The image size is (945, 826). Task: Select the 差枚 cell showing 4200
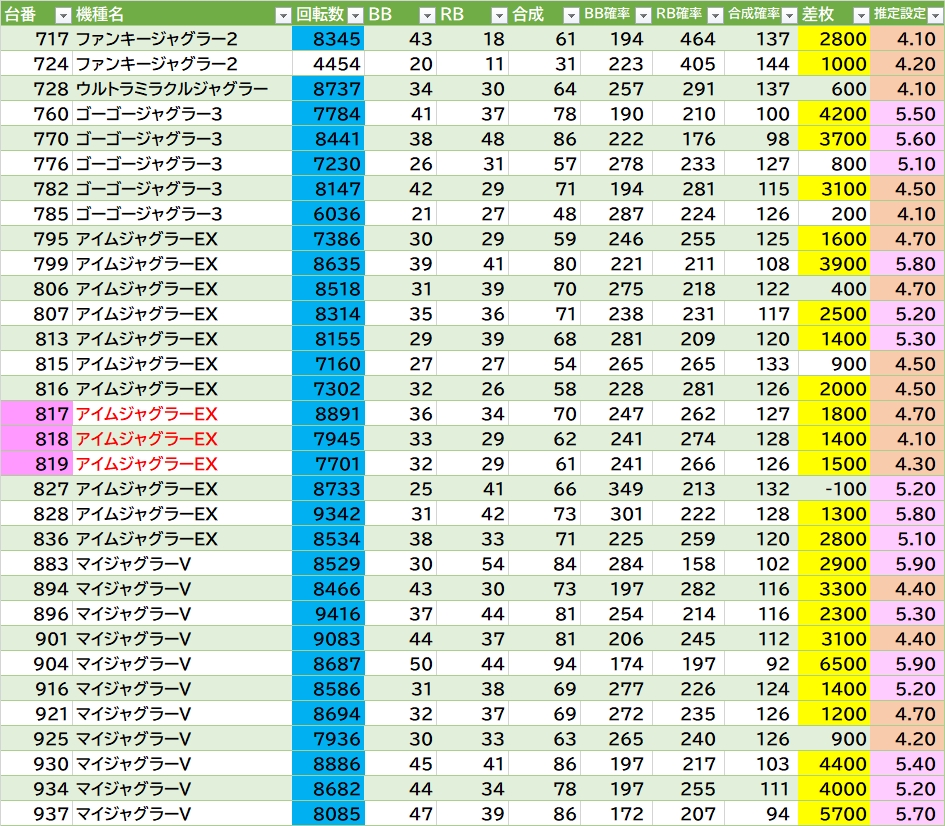tap(834, 114)
